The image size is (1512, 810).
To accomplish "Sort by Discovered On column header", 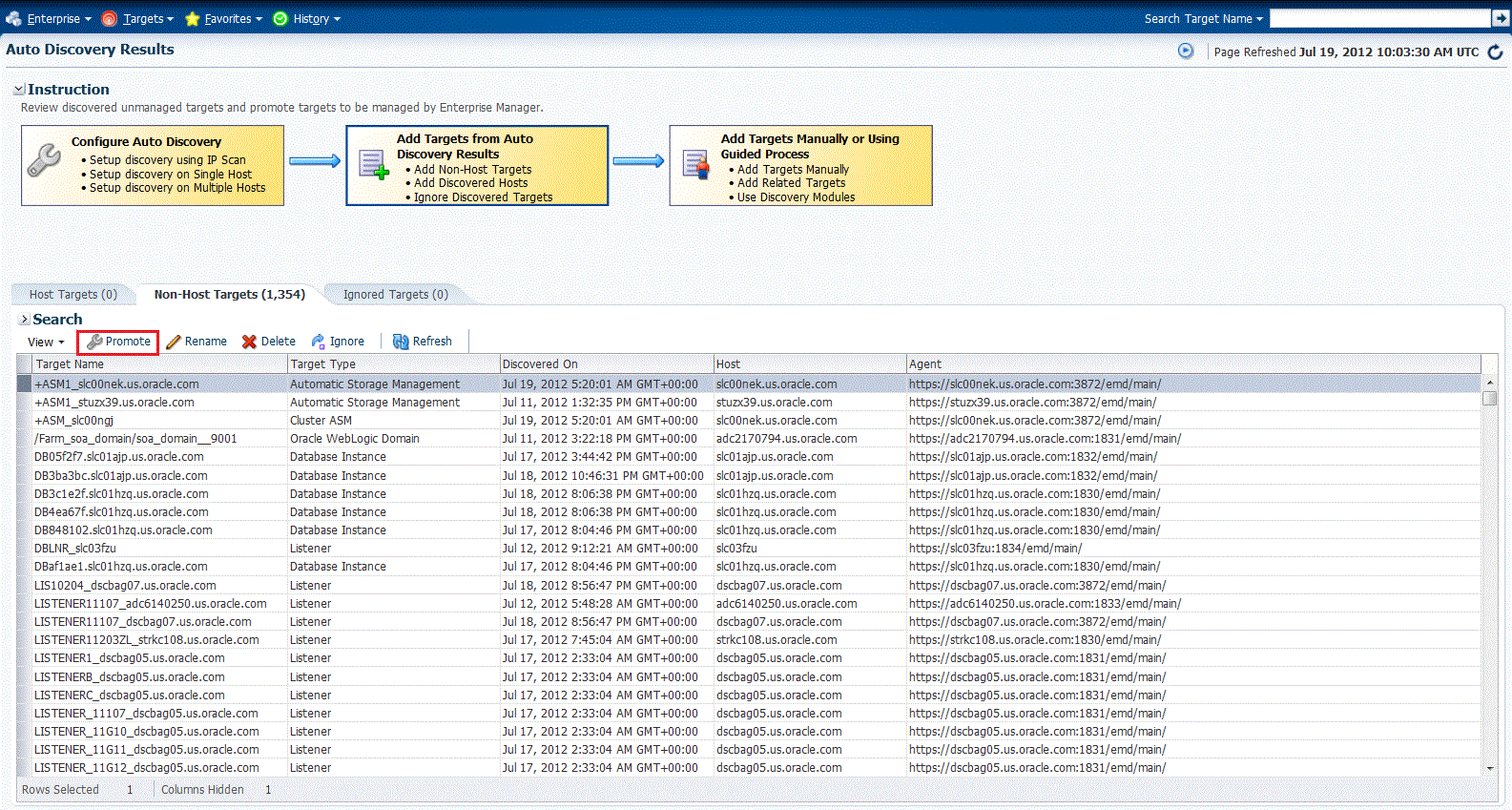I will pyautogui.click(x=607, y=363).
